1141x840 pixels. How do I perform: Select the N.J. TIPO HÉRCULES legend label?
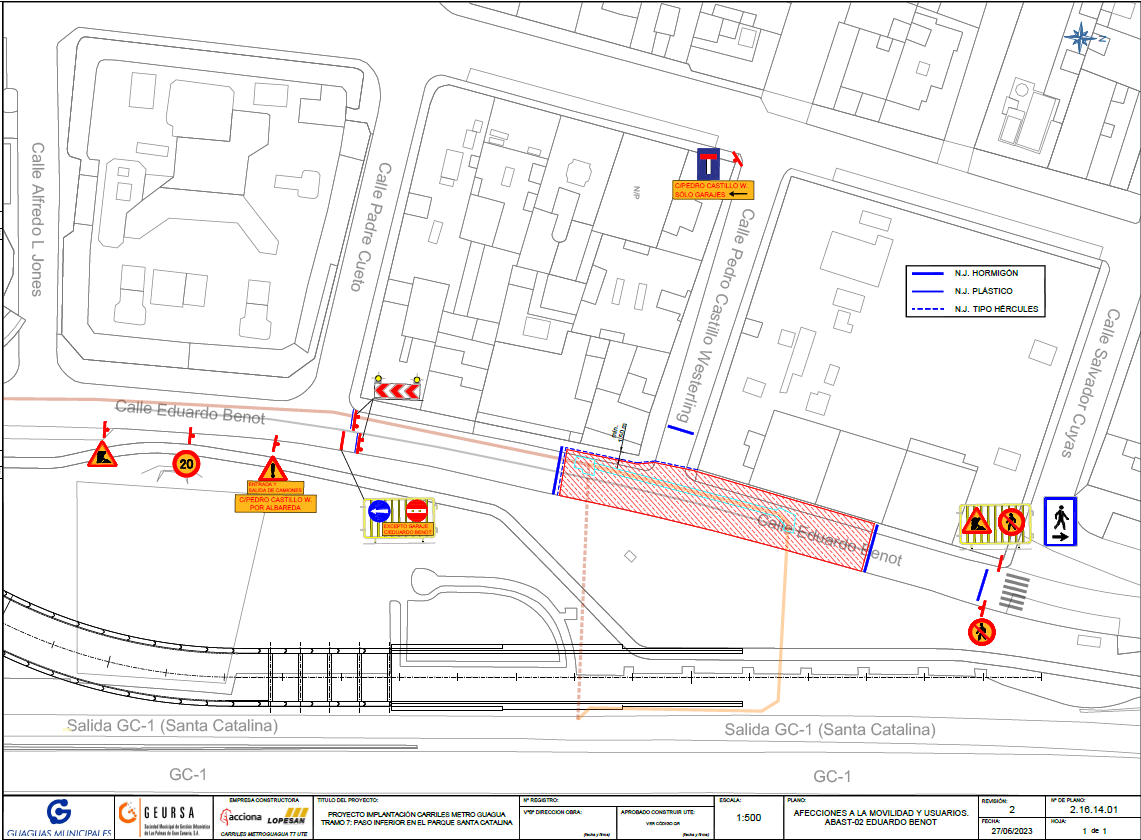996,309
